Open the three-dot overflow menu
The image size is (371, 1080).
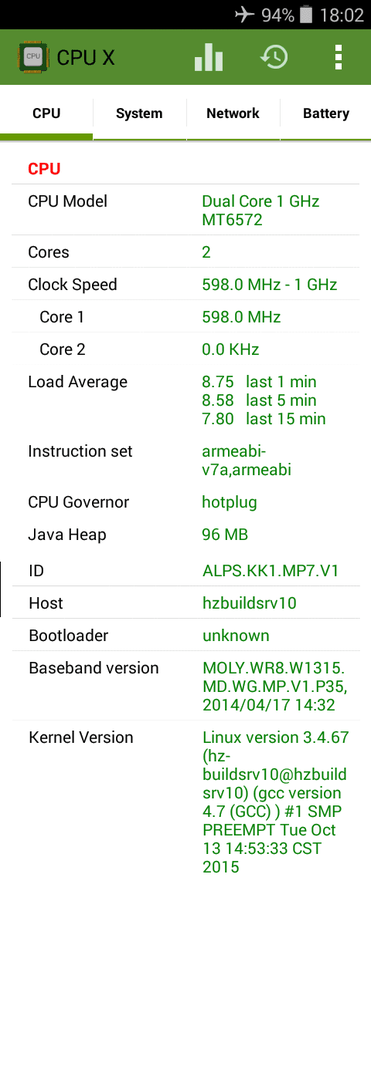[338, 57]
